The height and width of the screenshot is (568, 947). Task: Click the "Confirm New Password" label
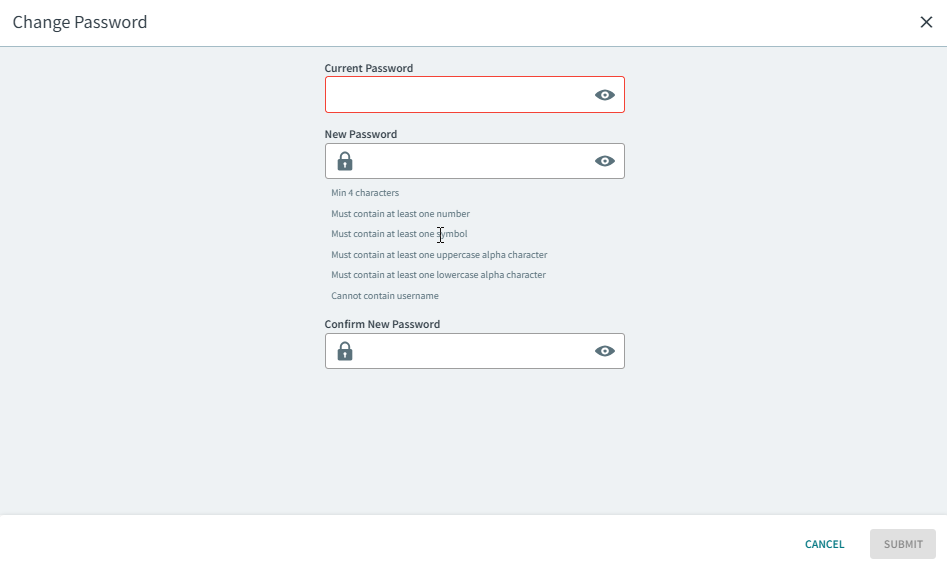click(382, 325)
